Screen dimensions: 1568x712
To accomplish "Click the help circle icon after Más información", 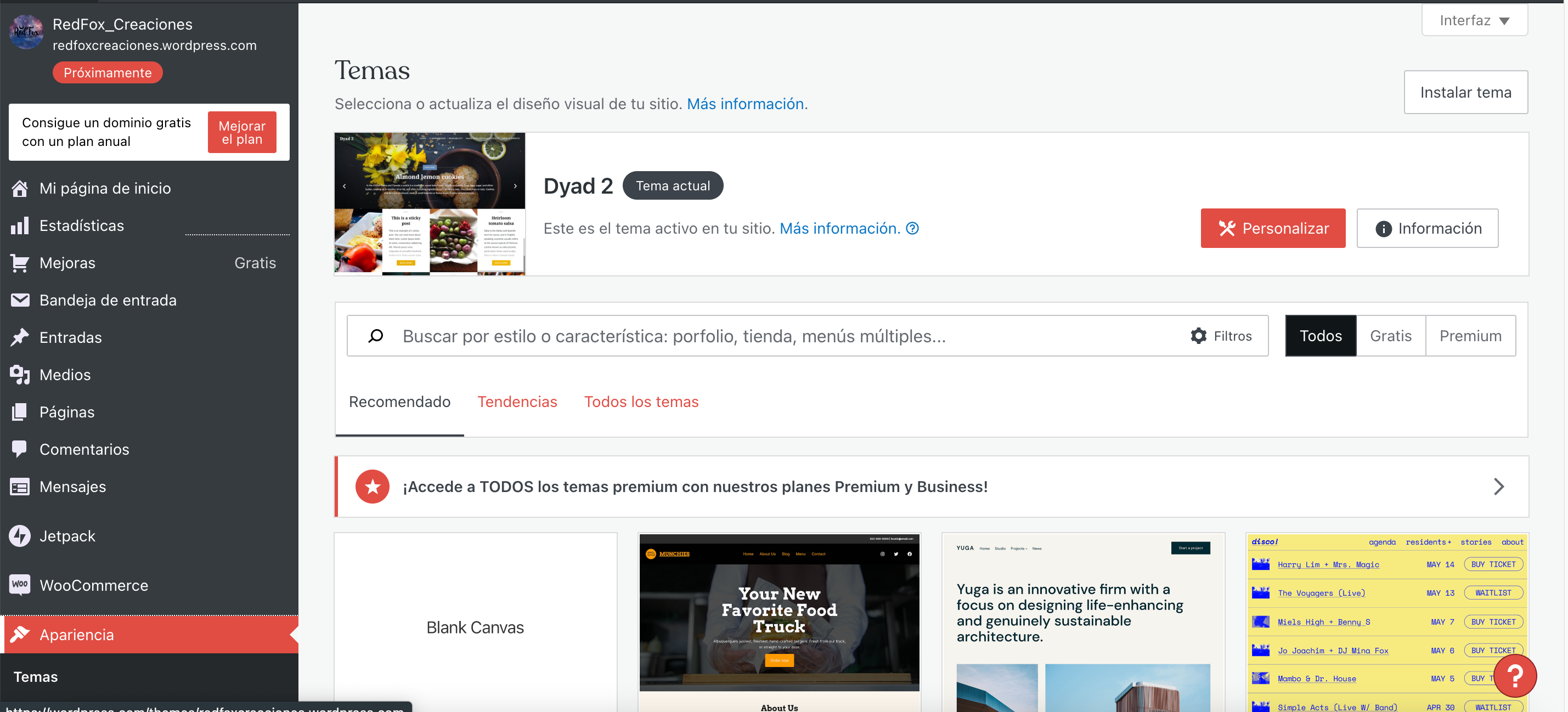I will [912, 228].
